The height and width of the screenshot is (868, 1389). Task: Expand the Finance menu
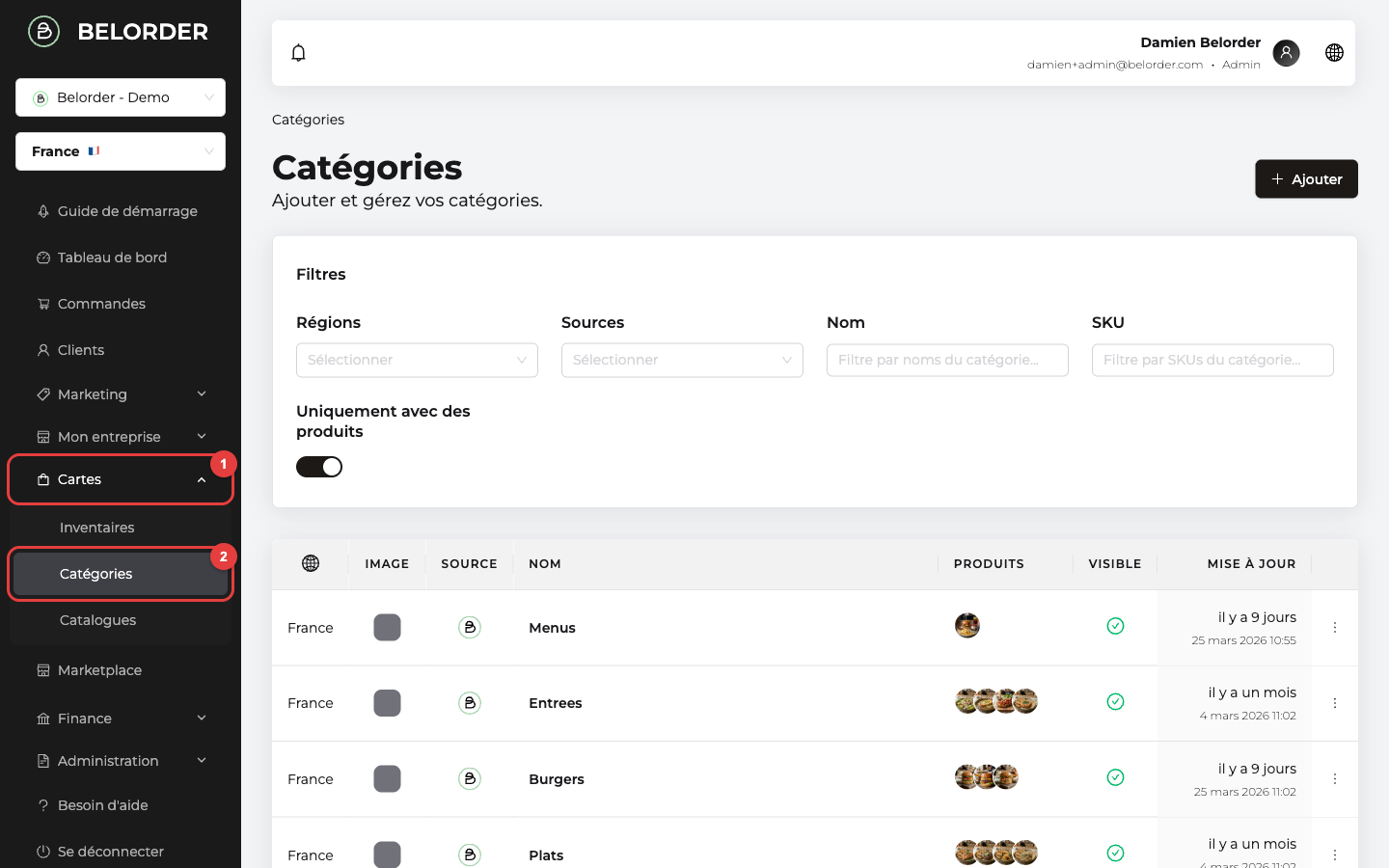pos(121,719)
